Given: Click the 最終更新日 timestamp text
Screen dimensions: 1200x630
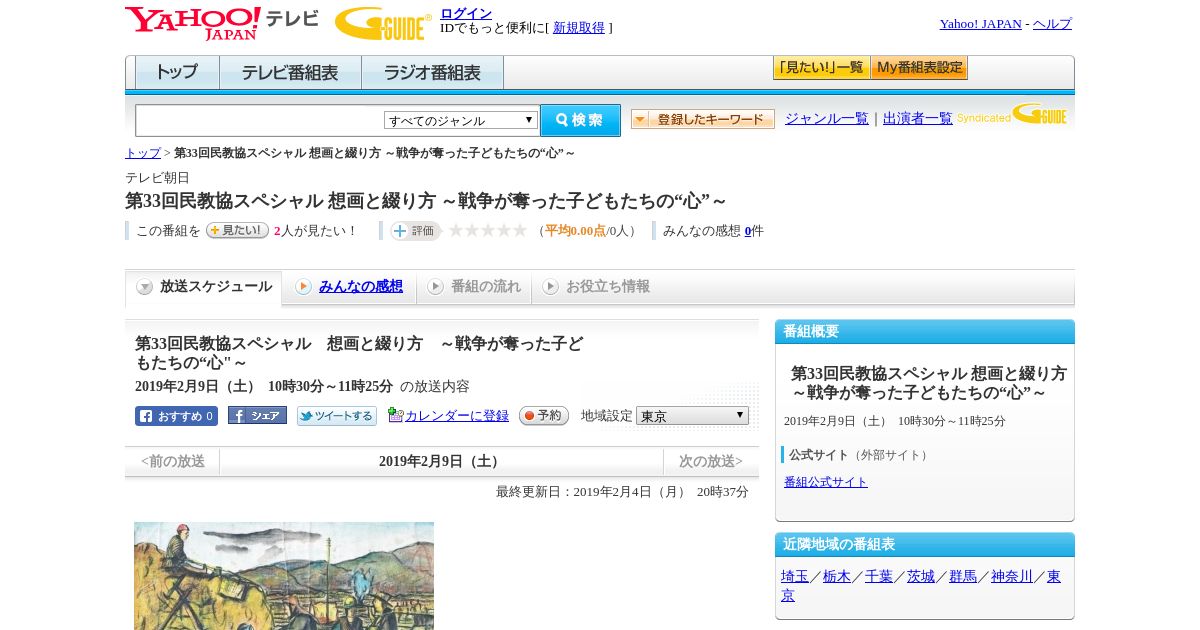Looking at the screenshot, I should tap(622, 492).
